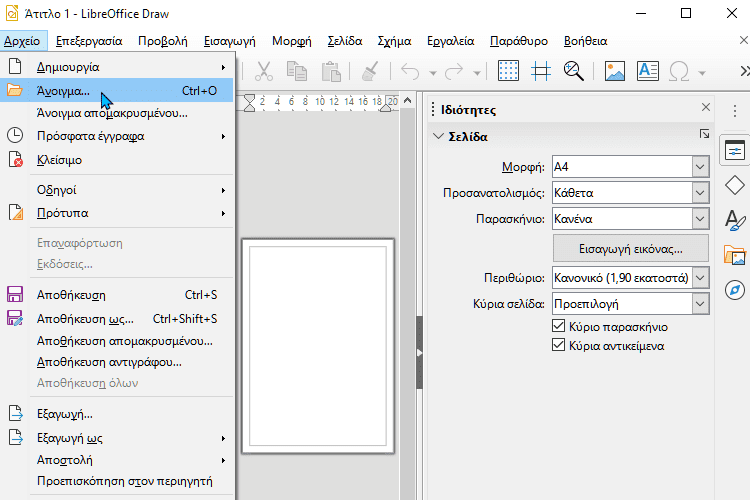Toggle the Helplines while moving icon
This screenshot has height=500, width=750.
click(x=541, y=72)
